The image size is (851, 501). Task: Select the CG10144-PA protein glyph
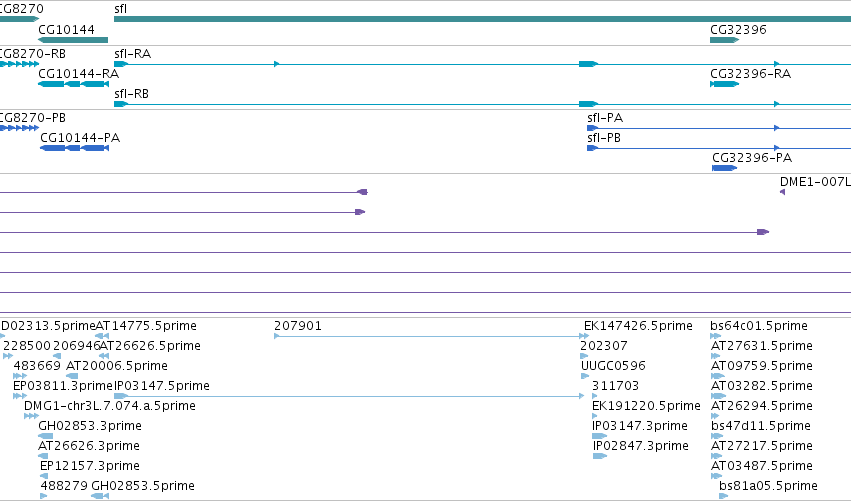pos(74,148)
